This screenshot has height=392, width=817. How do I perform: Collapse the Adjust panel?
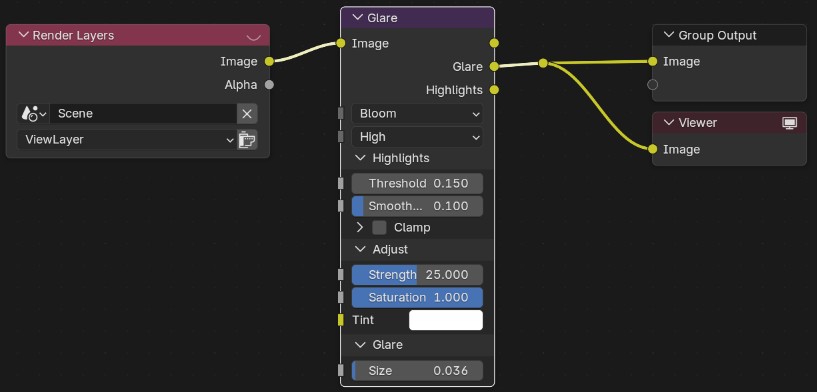pyautogui.click(x=361, y=249)
